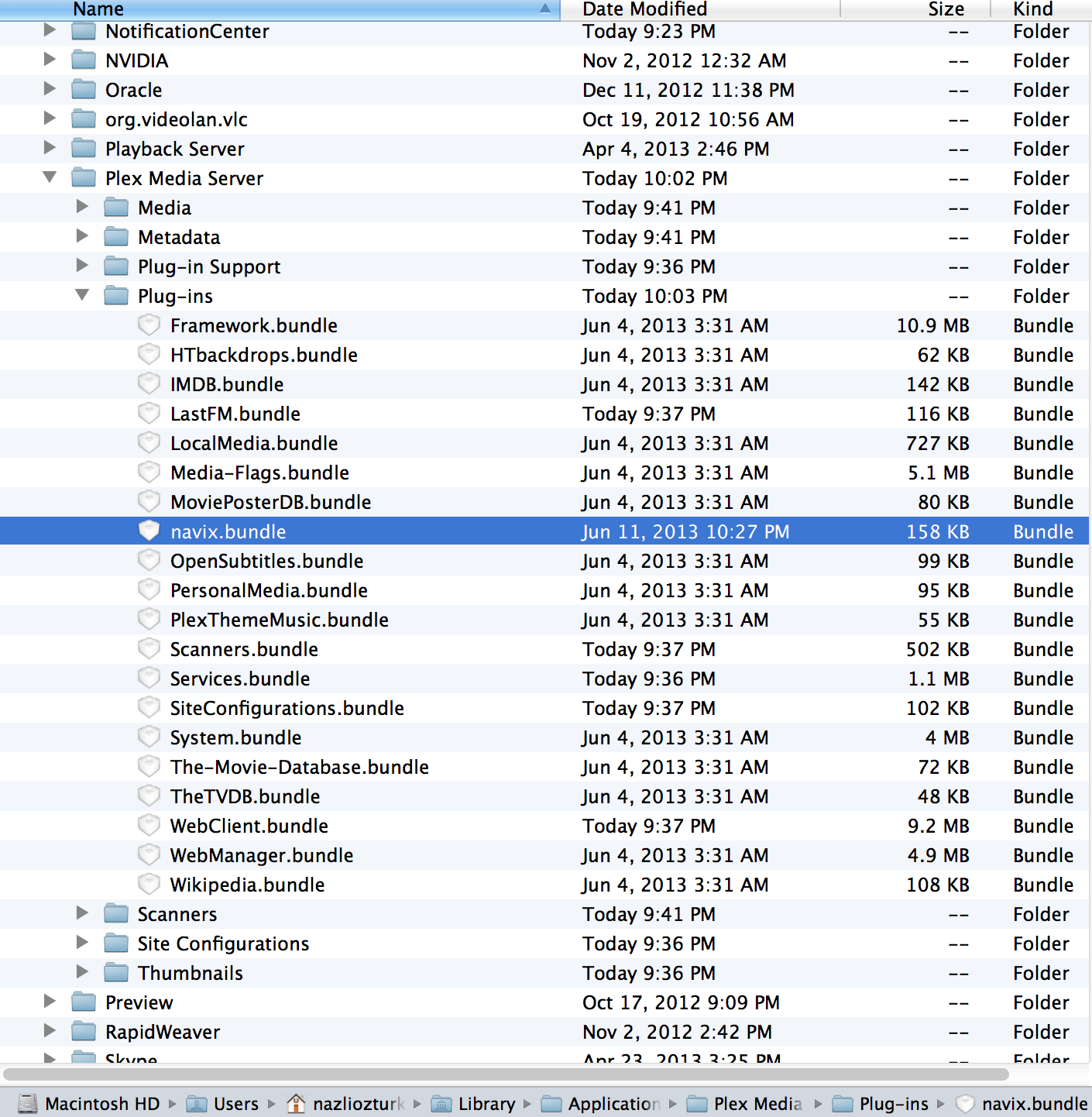The width and height of the screenshot is (1092, 1117).
Task: Click the TheTVDB.bundle icon
Action: [149, 796]
